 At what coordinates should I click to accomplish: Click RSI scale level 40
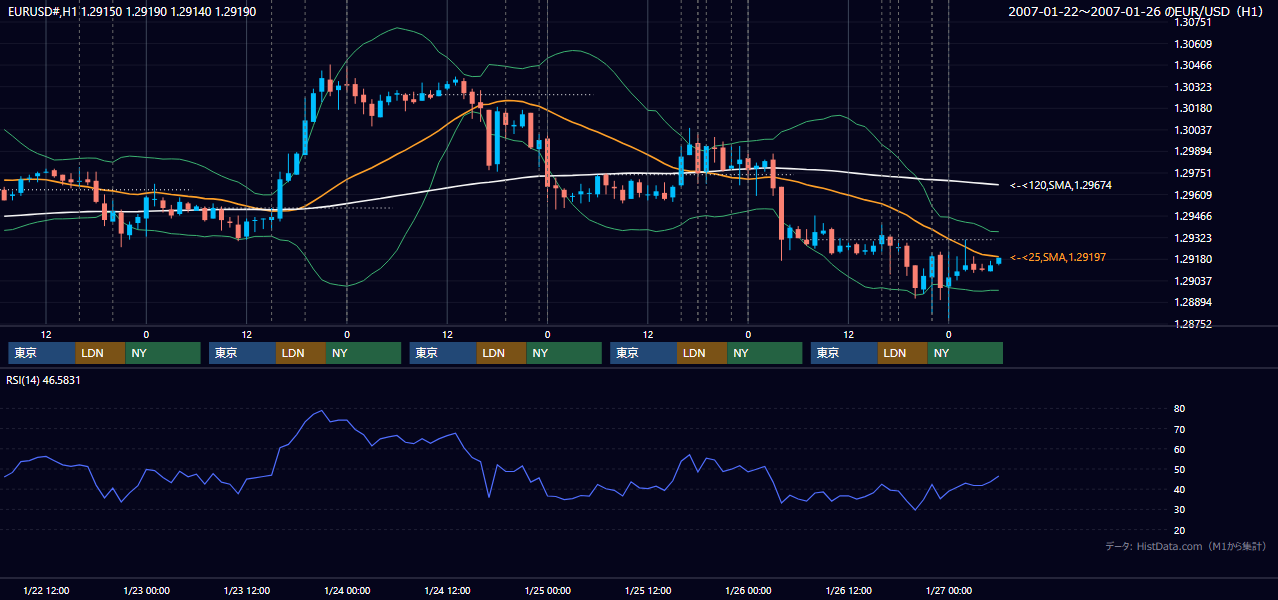[1180, 489]
